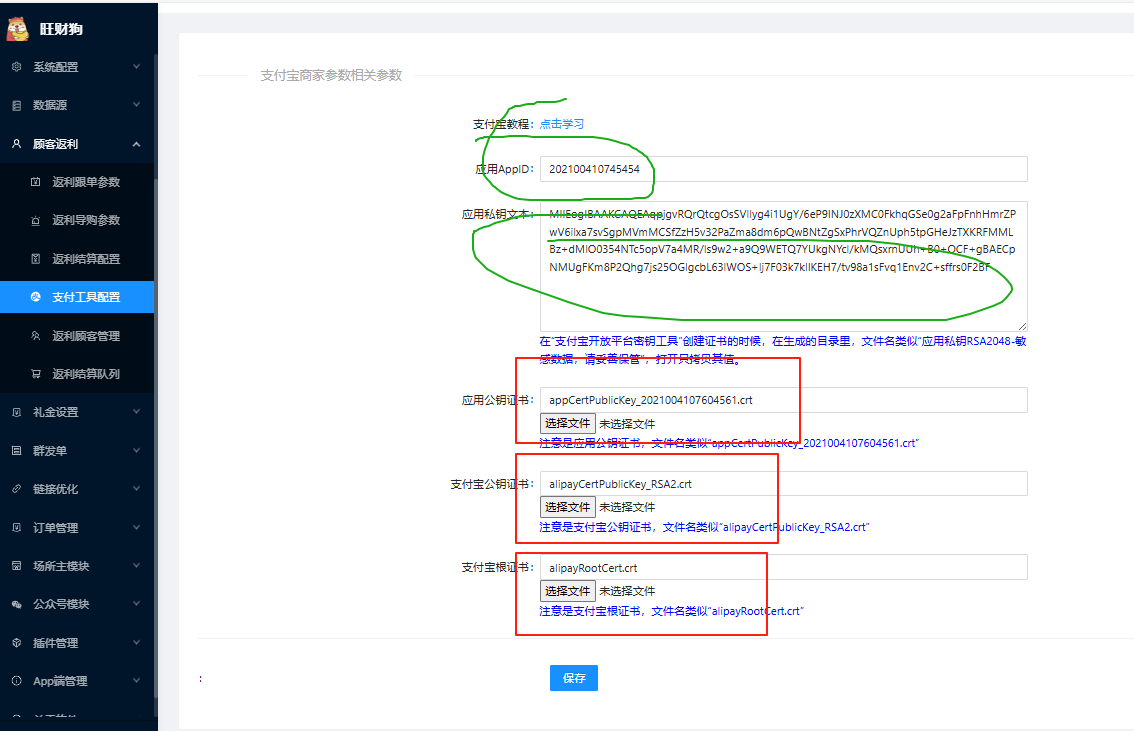The image size is (1134, 731).
Task: Click the 应用AppID input field
Action: (783, 169)
